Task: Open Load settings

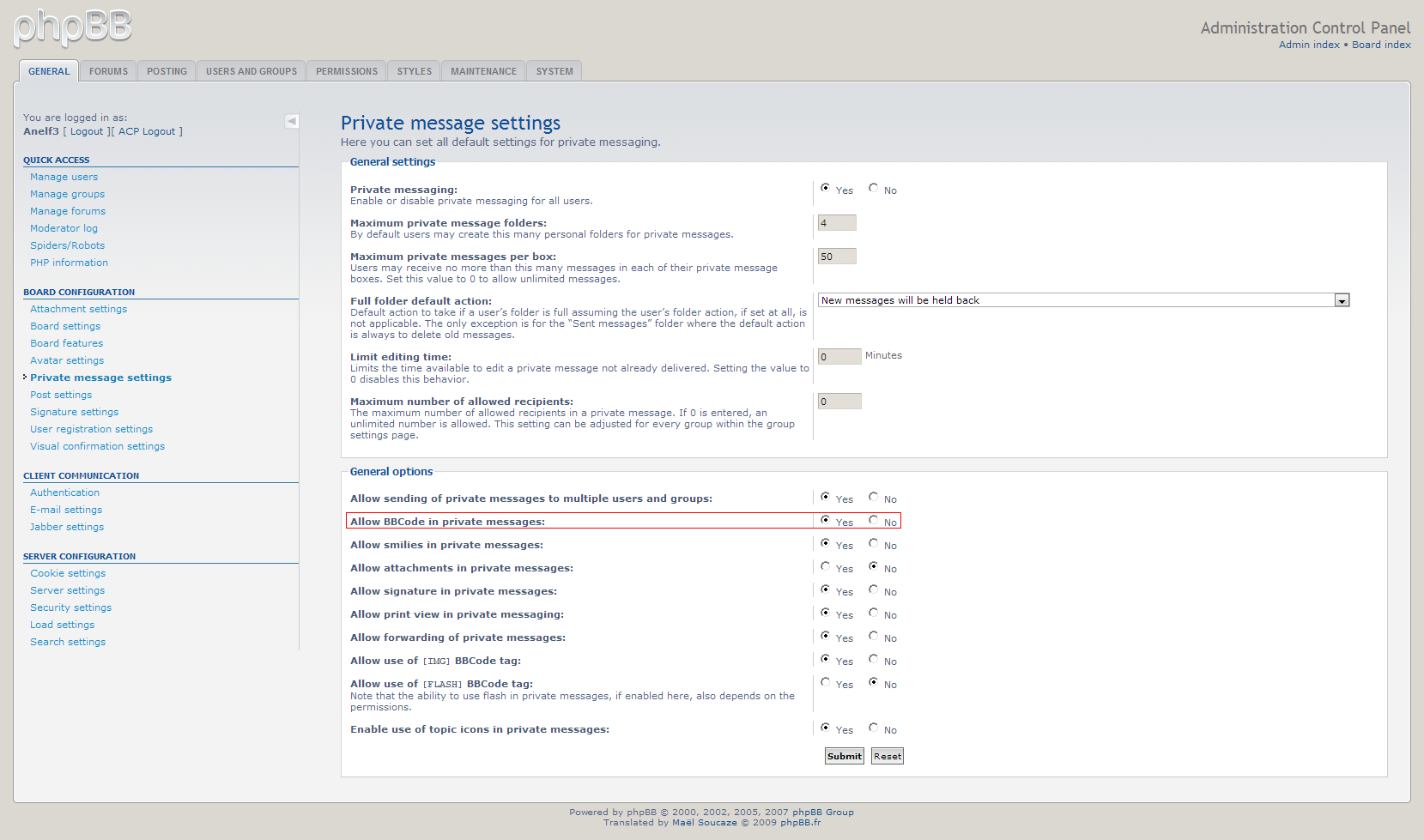Action: click(x=62, y=625)
